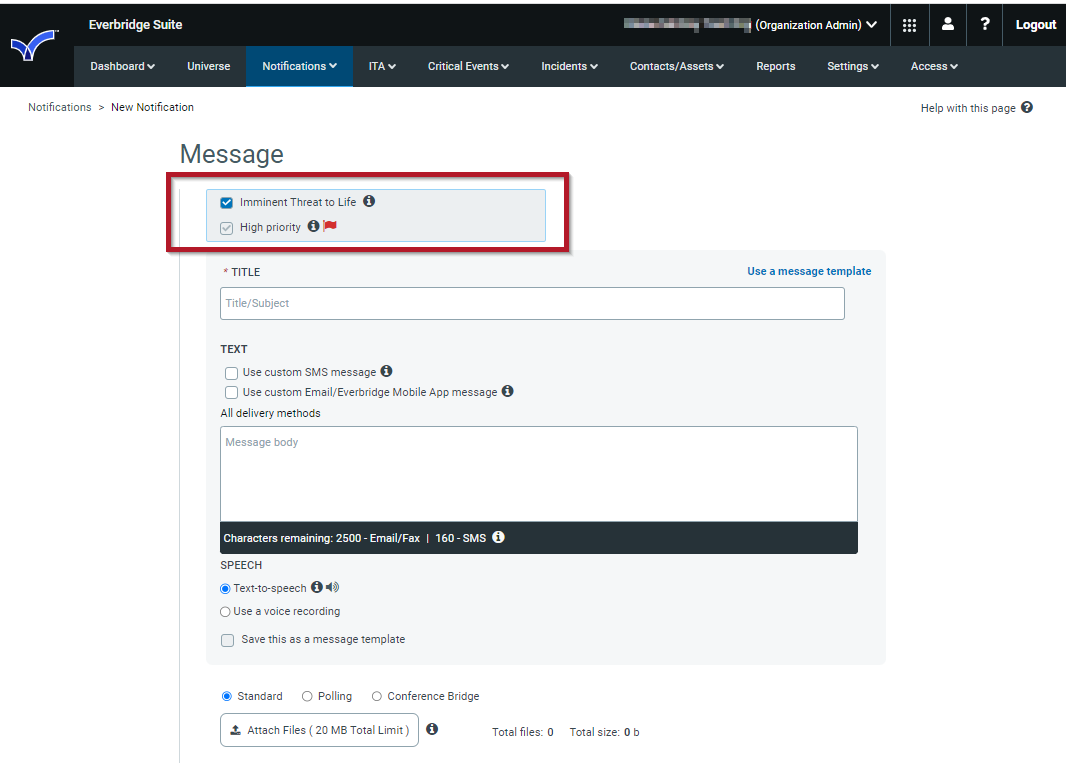The image size is (1066, 772).
Task: Open the Universe tab
Action: (209, 67)
